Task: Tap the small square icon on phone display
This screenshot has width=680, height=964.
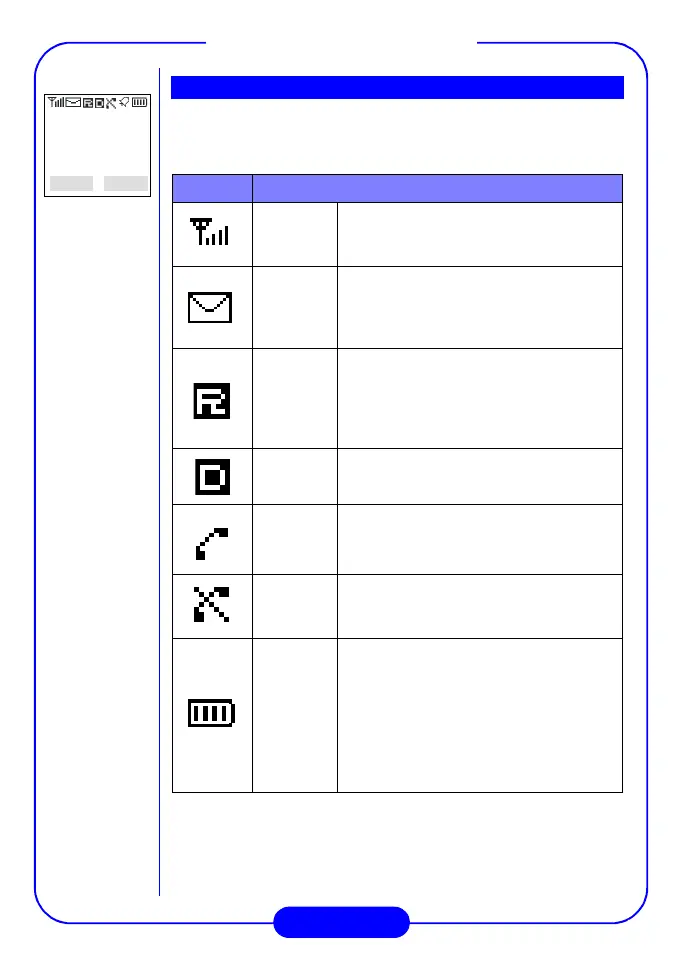Action: 99,102
